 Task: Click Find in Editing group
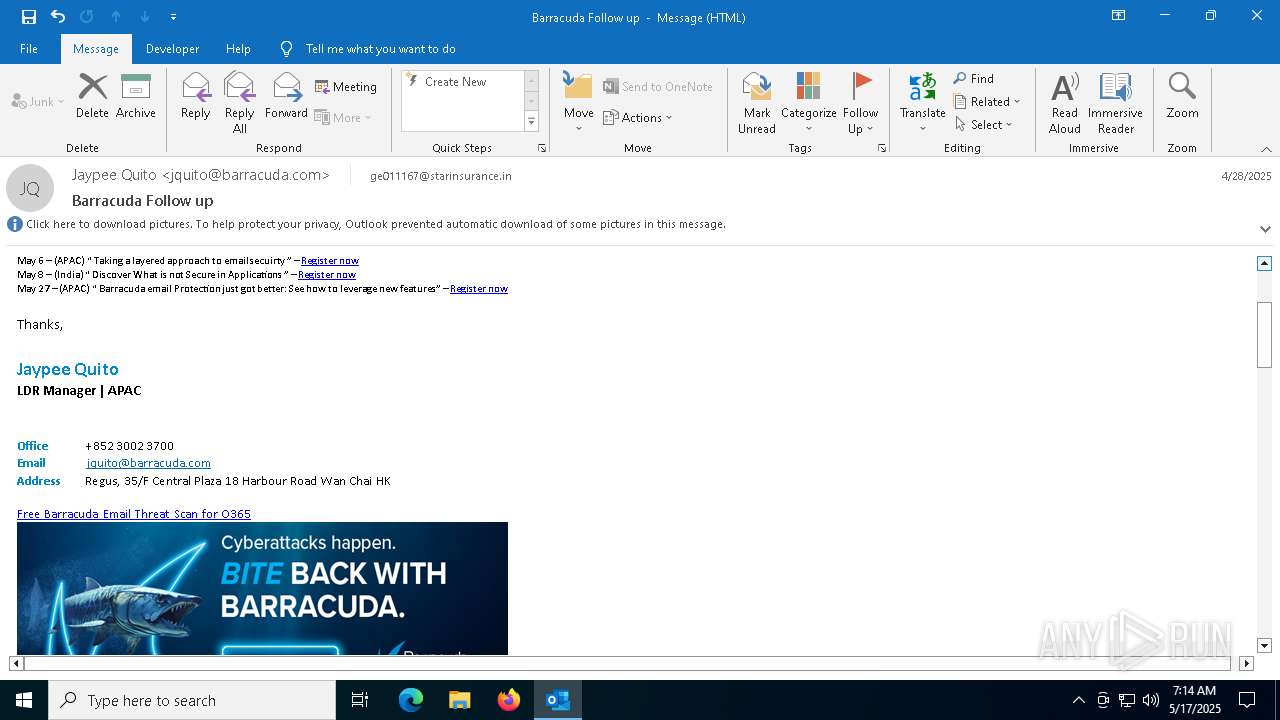click(x=974, y=78)
